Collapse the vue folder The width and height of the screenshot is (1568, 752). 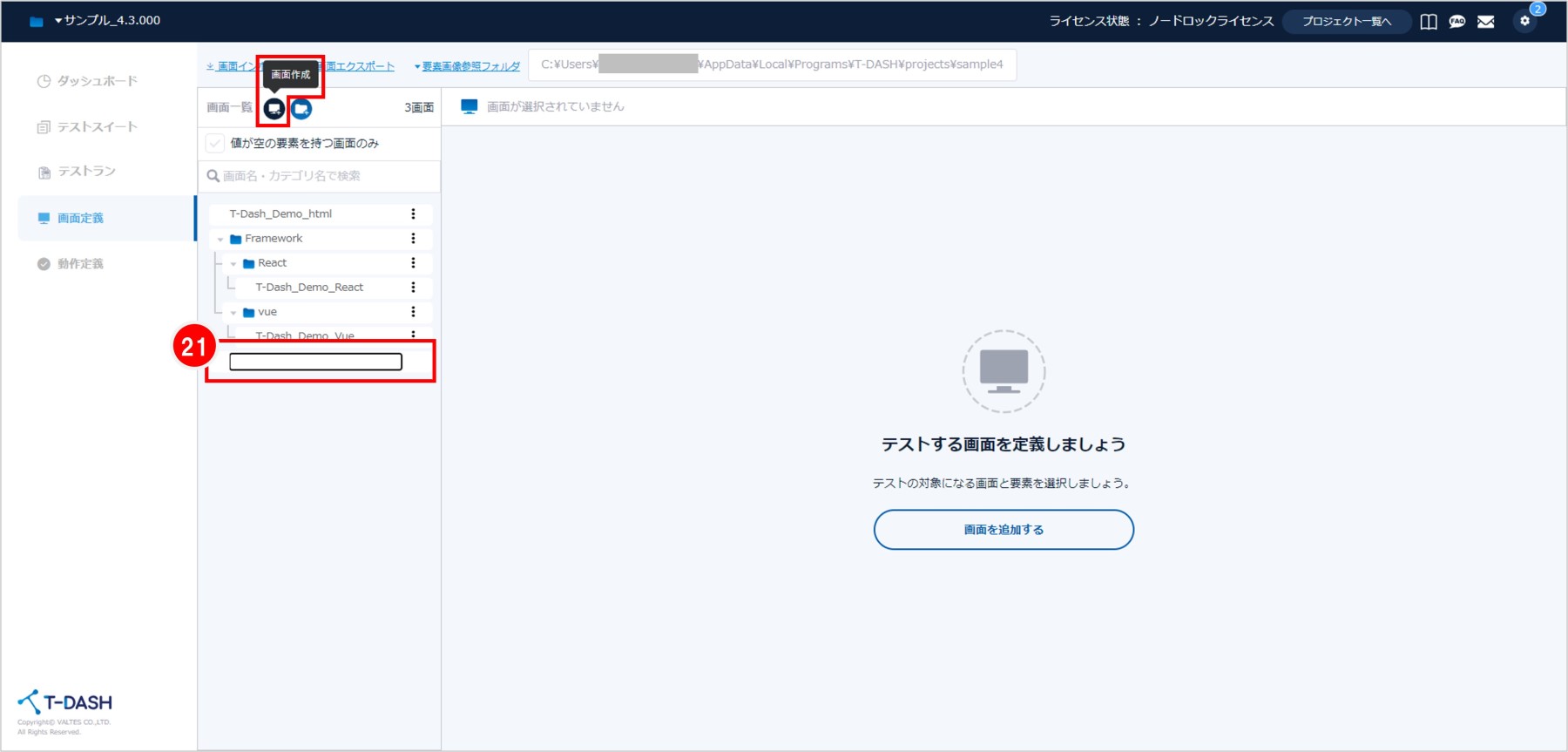233,312
